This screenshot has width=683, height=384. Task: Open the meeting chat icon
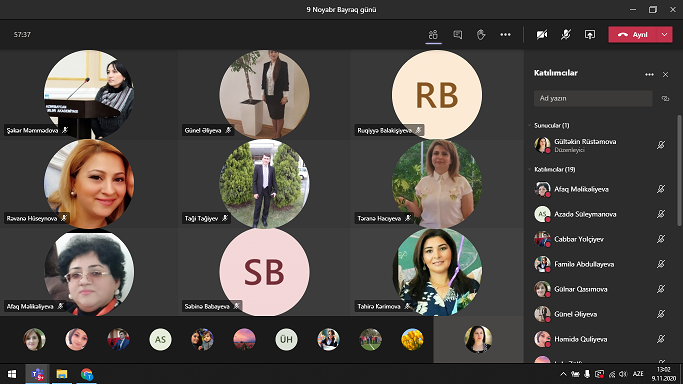point(457,34)
